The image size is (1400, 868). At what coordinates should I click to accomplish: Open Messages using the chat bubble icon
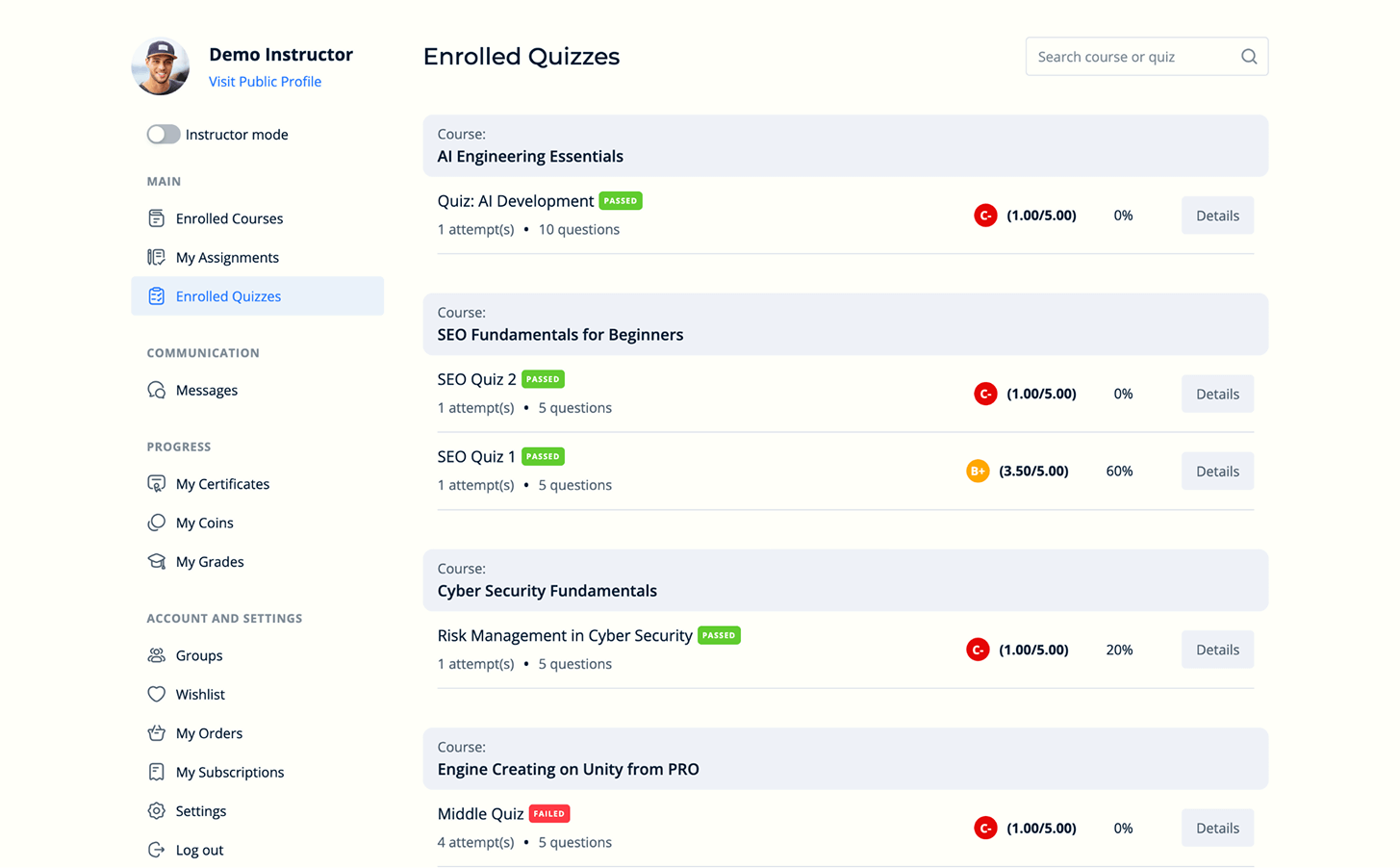click(156, 390)
